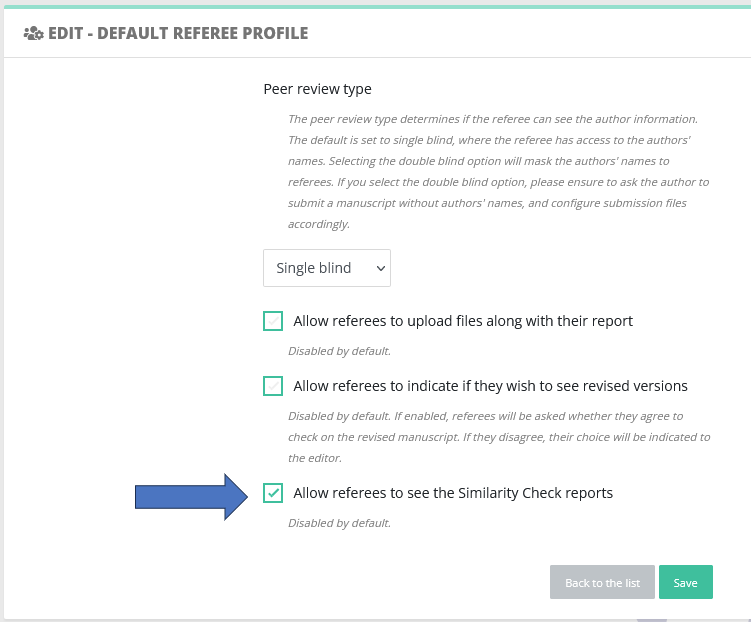
Task: Click the peer review type description paragraph
Action: coord(498,171)
